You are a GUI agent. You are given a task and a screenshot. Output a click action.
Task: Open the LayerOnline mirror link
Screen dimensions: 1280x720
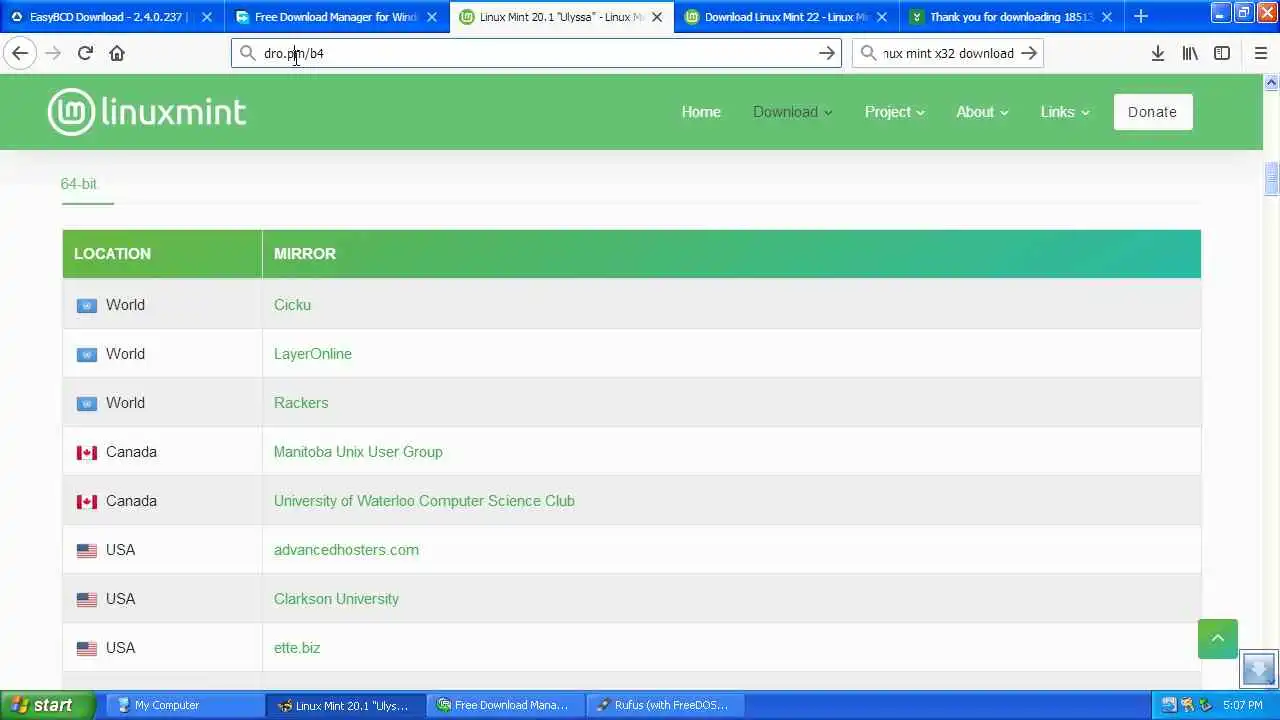(x=313, y=354)
